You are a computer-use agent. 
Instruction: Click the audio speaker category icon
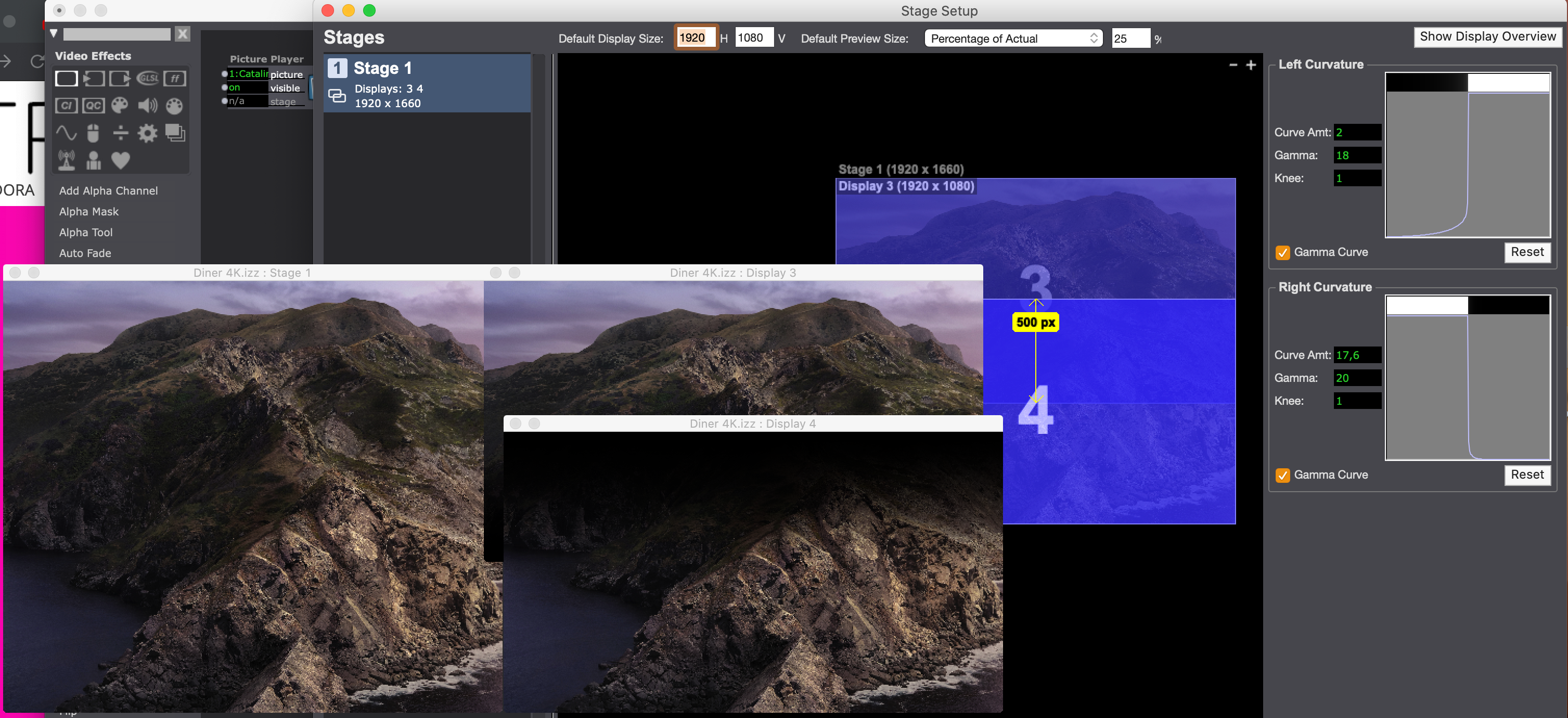[x=147, y=105]
